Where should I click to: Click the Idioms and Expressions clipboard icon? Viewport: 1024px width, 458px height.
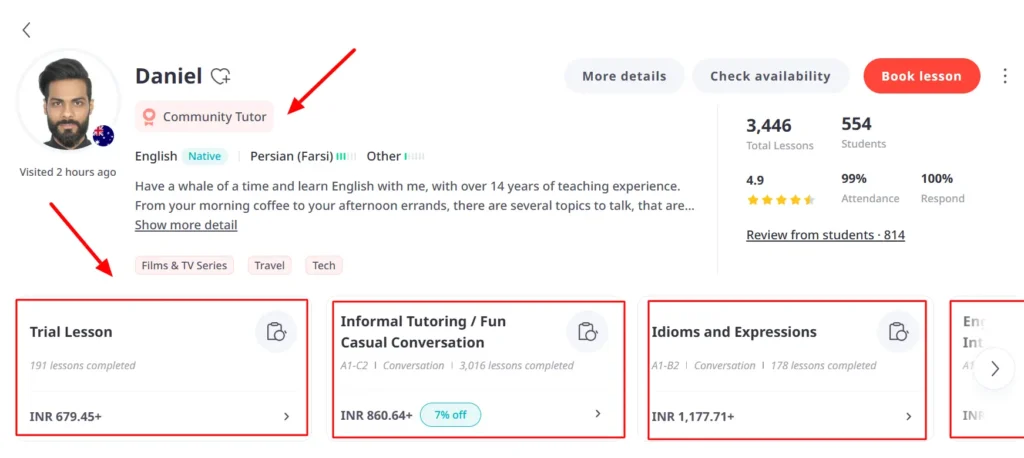pyautogui.click(x=898, y=332)
